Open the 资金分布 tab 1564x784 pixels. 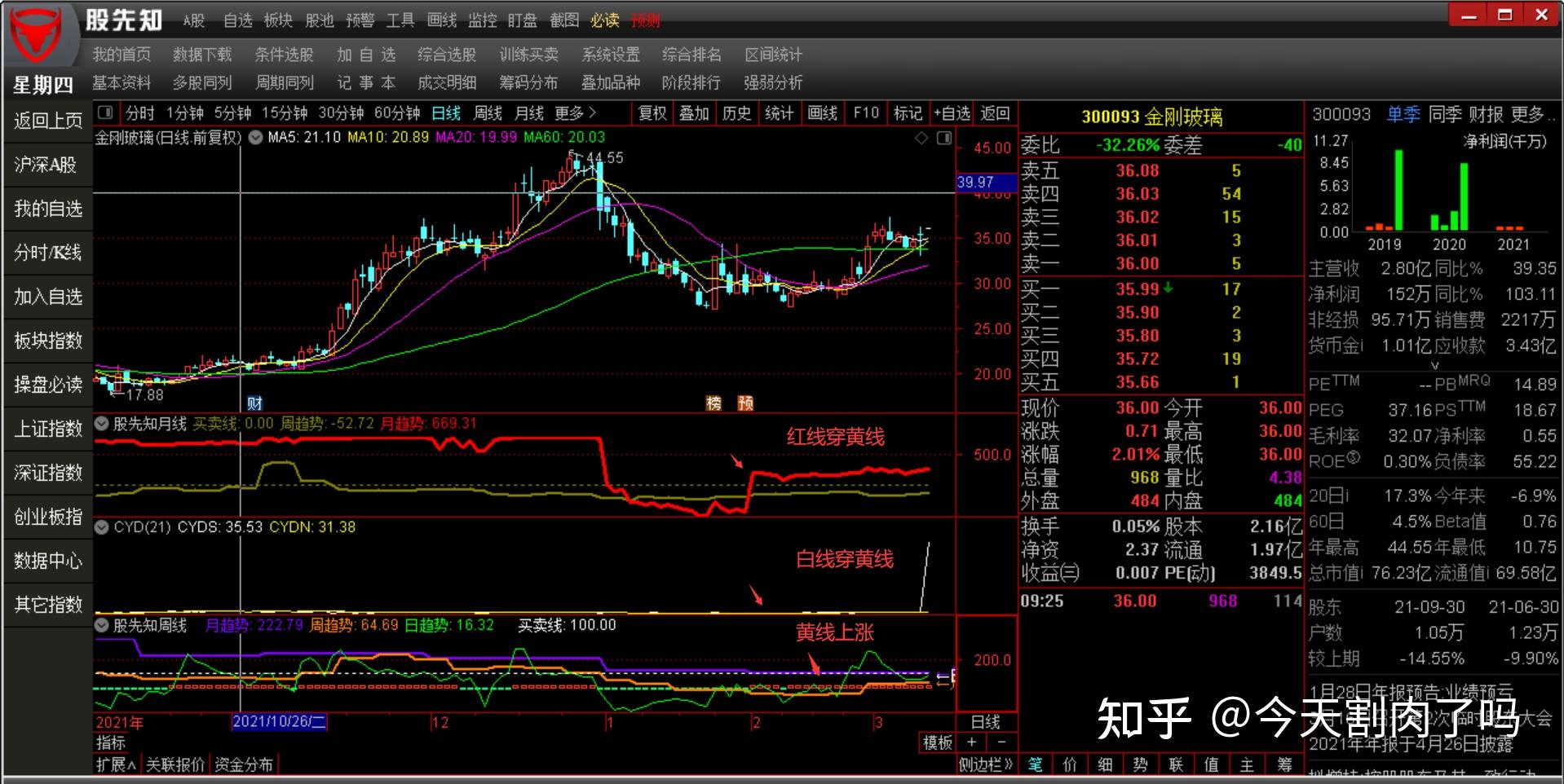pos(244,764)
